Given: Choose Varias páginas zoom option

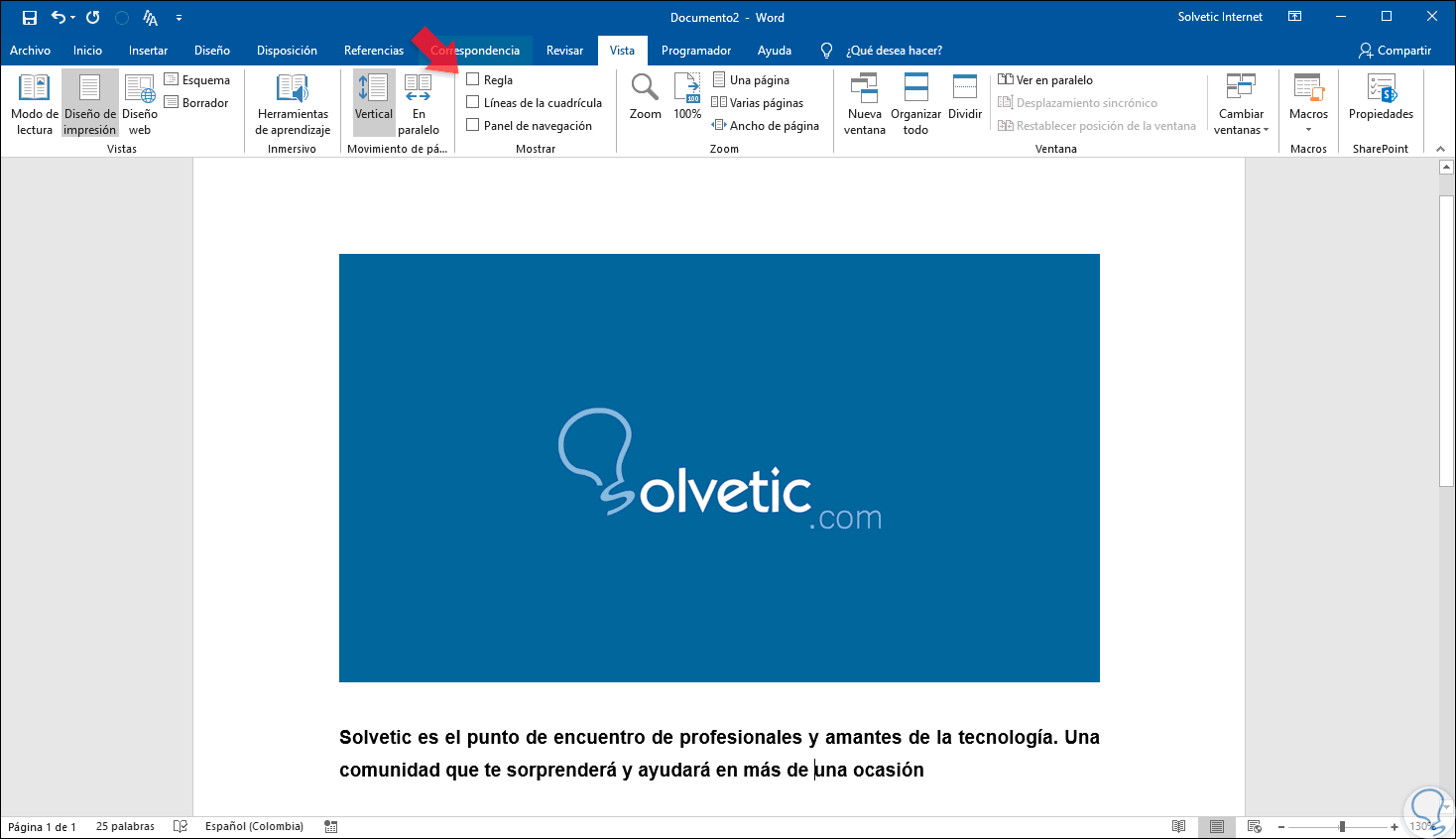Looking at the screenshot, I should (757, 103).
